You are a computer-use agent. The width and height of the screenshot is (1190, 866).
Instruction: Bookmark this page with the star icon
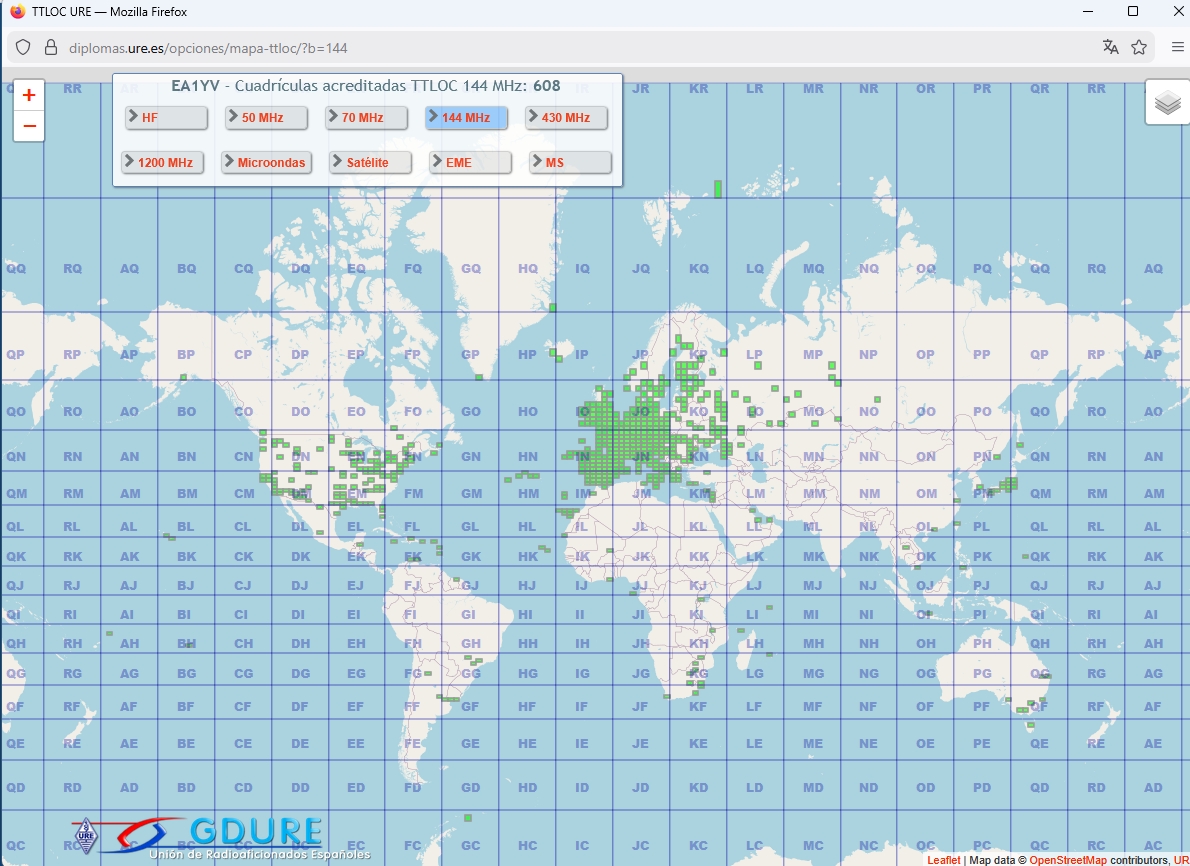pos(1138,47)
